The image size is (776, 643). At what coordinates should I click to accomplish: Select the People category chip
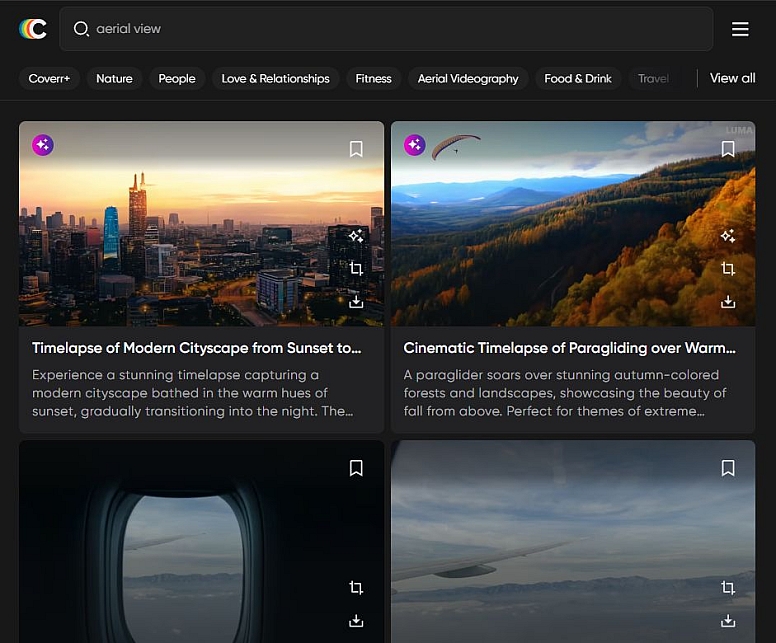[x=177, y=78]
